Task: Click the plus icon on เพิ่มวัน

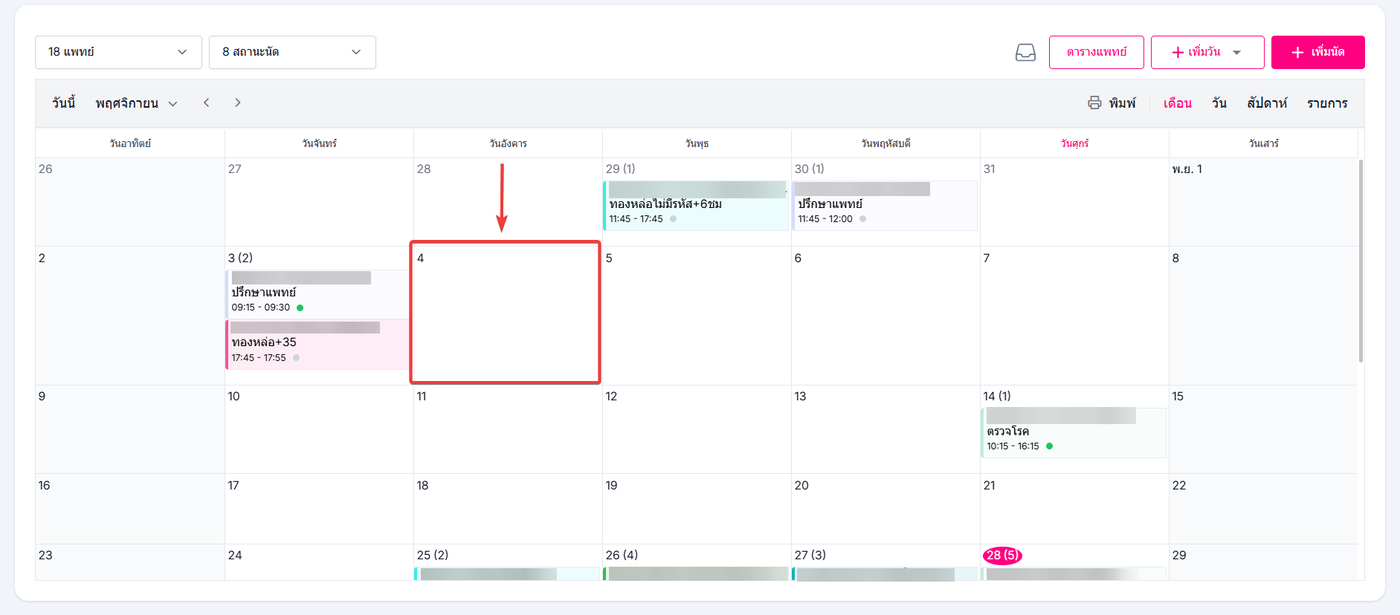Action: coord(1177,52)
